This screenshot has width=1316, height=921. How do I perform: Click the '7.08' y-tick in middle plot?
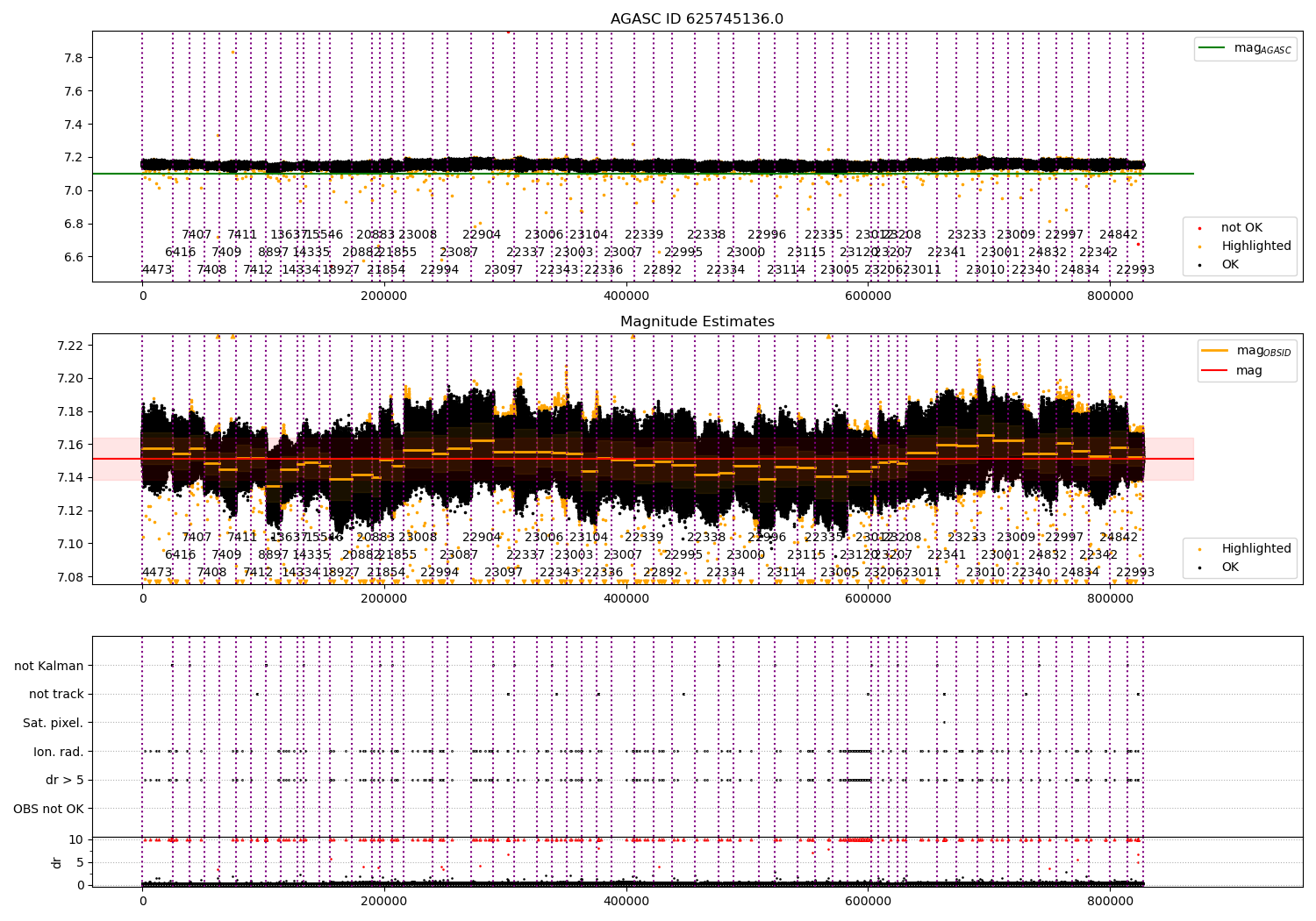70,577
